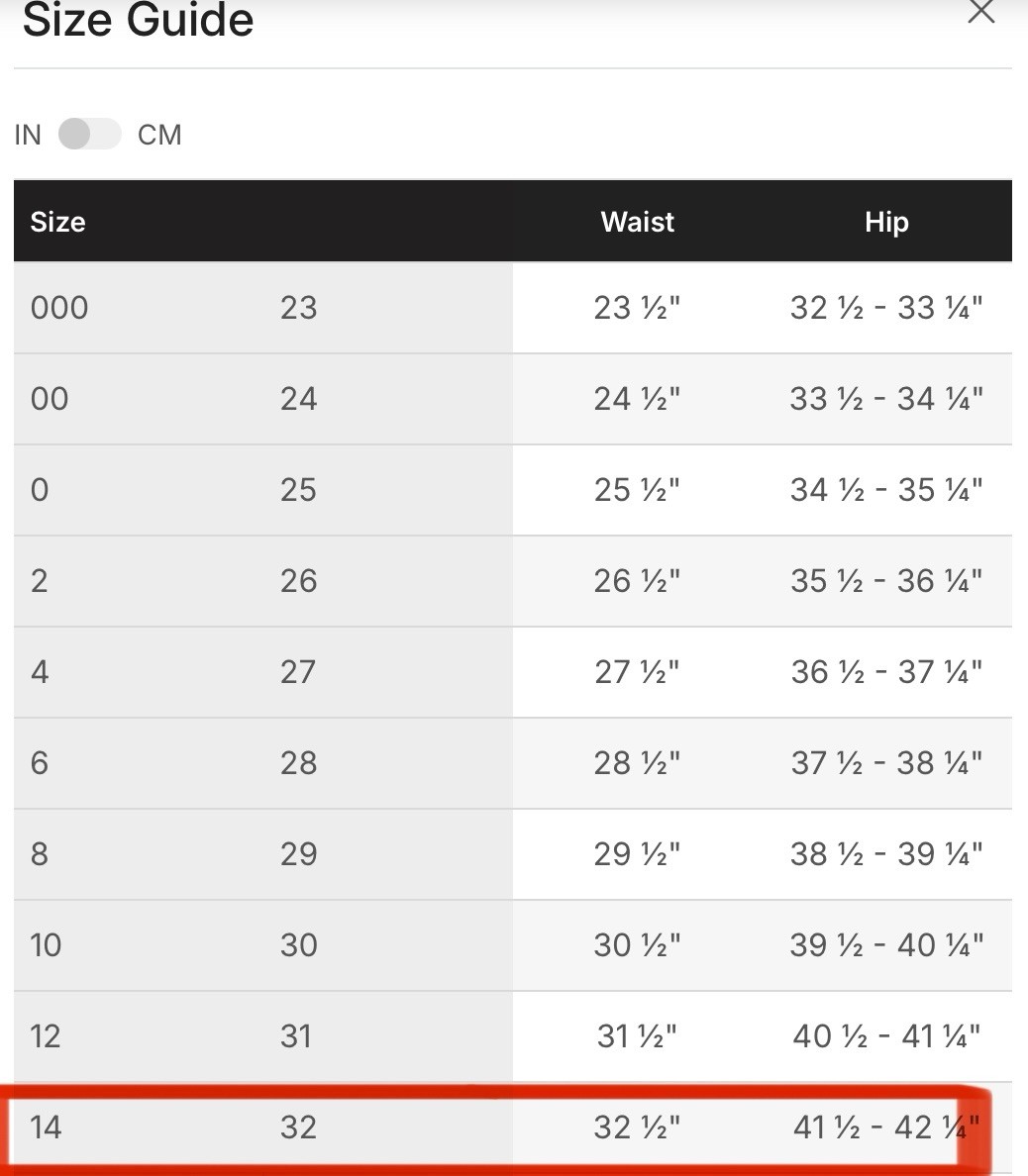1028x1176 pixels.
Task: Select the size 8 row label
Action: [x=40, y=854]
